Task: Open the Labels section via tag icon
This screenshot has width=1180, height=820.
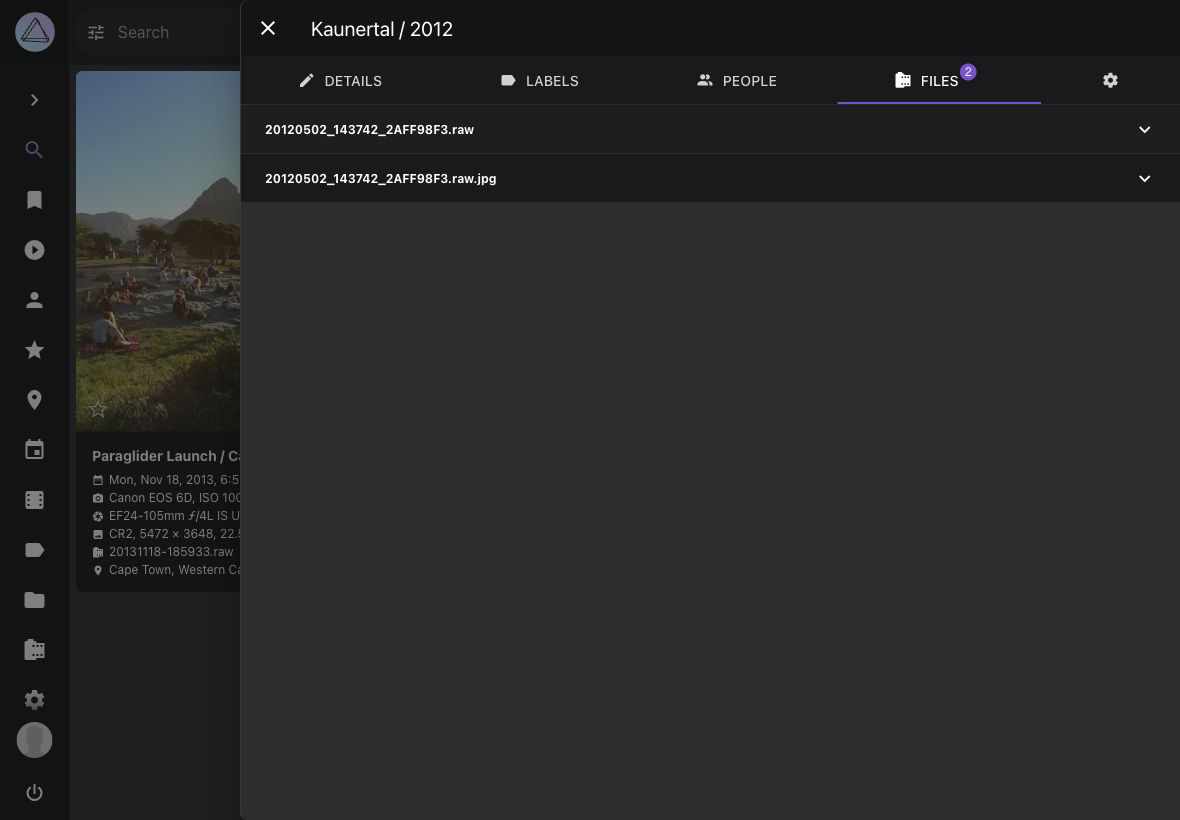Action: [34, 549]
